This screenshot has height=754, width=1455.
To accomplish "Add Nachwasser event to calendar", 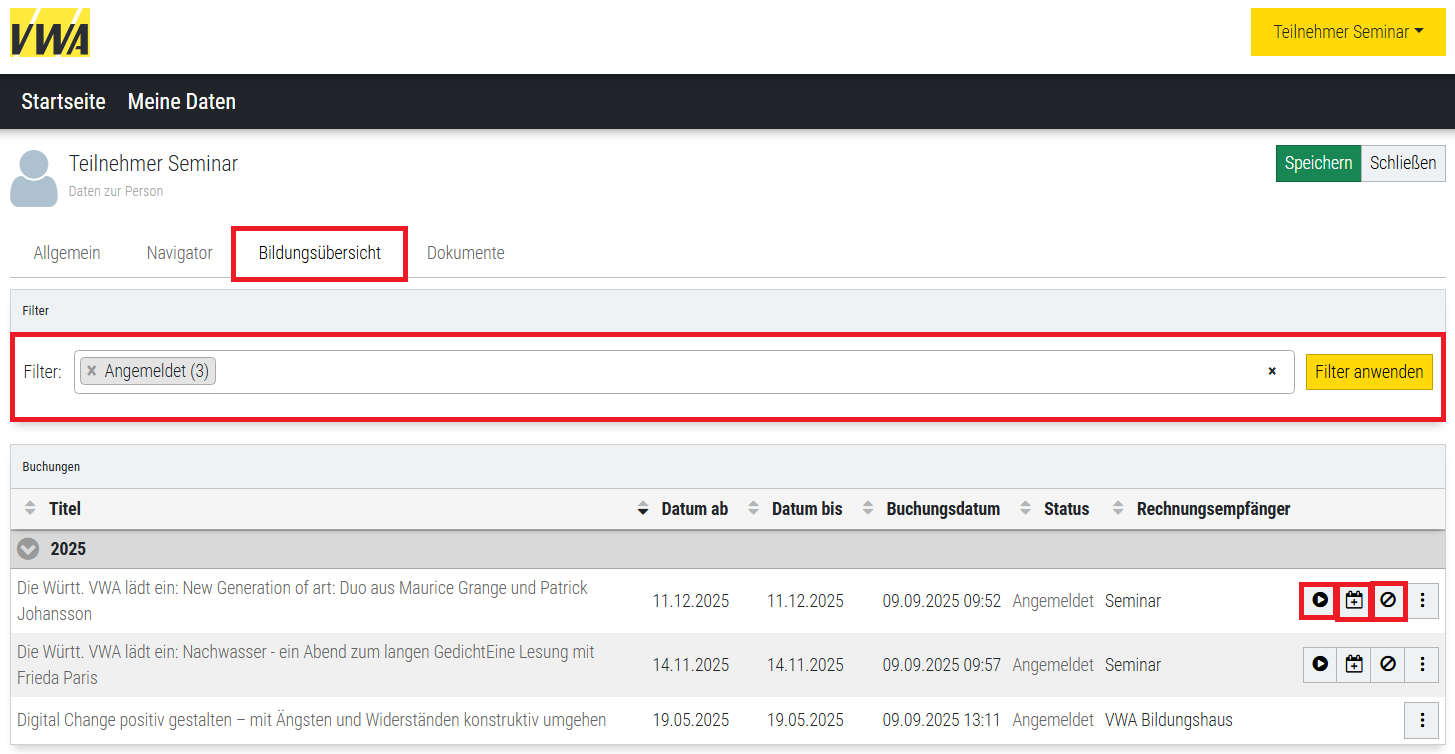I will tap(1354, 664).
